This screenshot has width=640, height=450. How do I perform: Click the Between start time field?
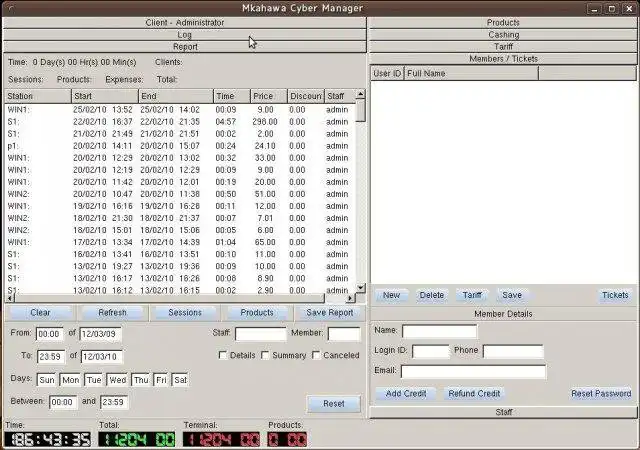coord(63,402)
